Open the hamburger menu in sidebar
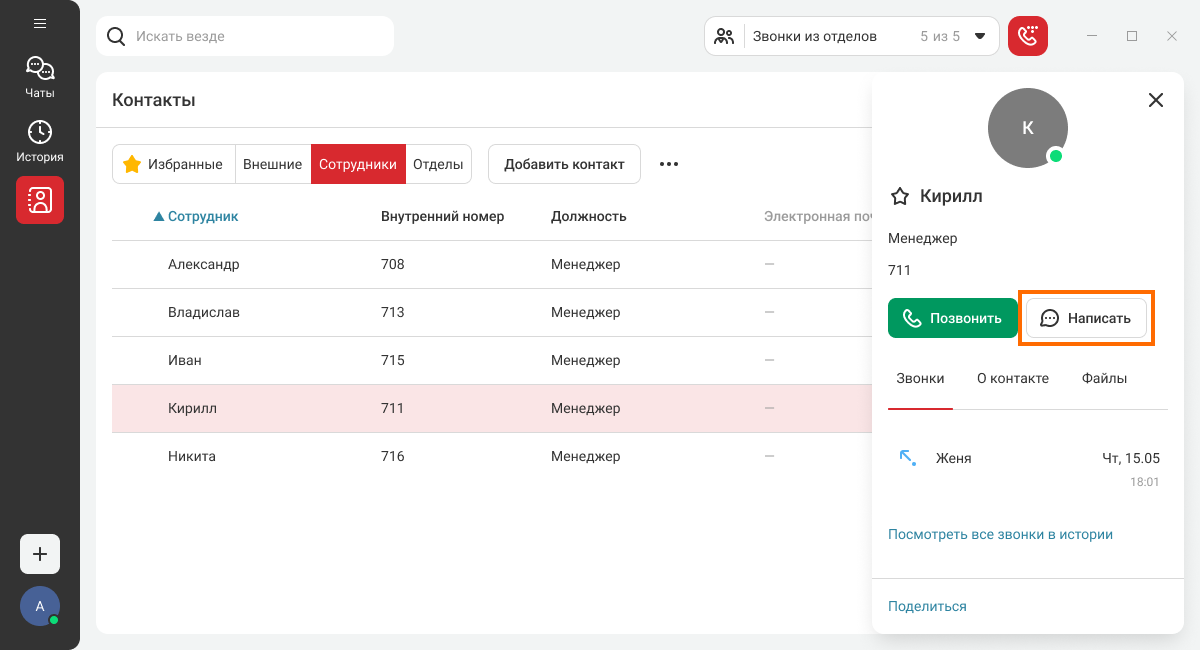 (40, 23)
